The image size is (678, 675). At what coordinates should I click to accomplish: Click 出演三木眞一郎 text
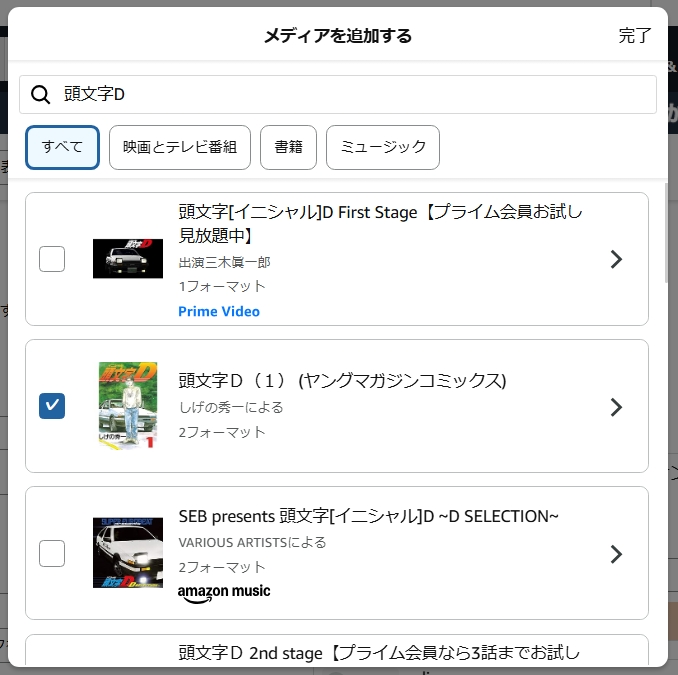(224, 262)
